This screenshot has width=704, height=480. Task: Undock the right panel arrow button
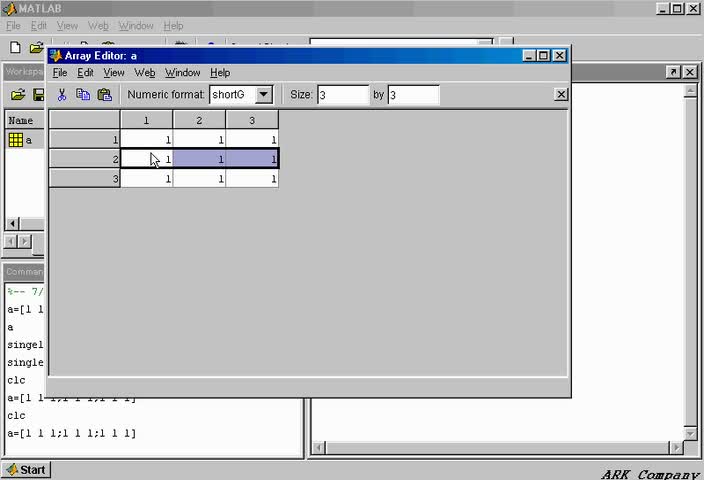point(673,72)
